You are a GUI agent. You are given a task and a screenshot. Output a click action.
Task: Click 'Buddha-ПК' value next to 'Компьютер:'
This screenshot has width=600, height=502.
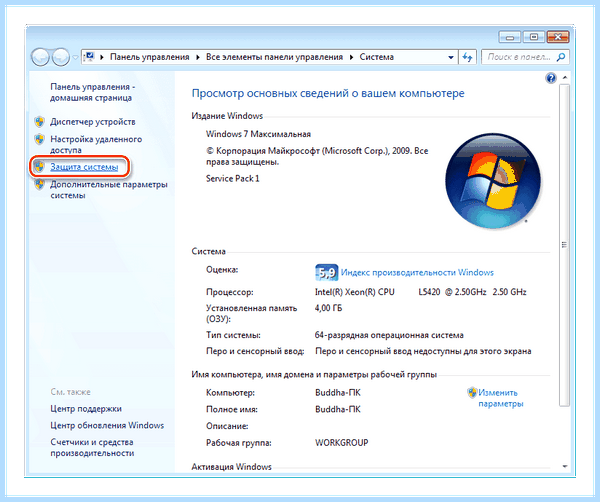pos(338,393)
